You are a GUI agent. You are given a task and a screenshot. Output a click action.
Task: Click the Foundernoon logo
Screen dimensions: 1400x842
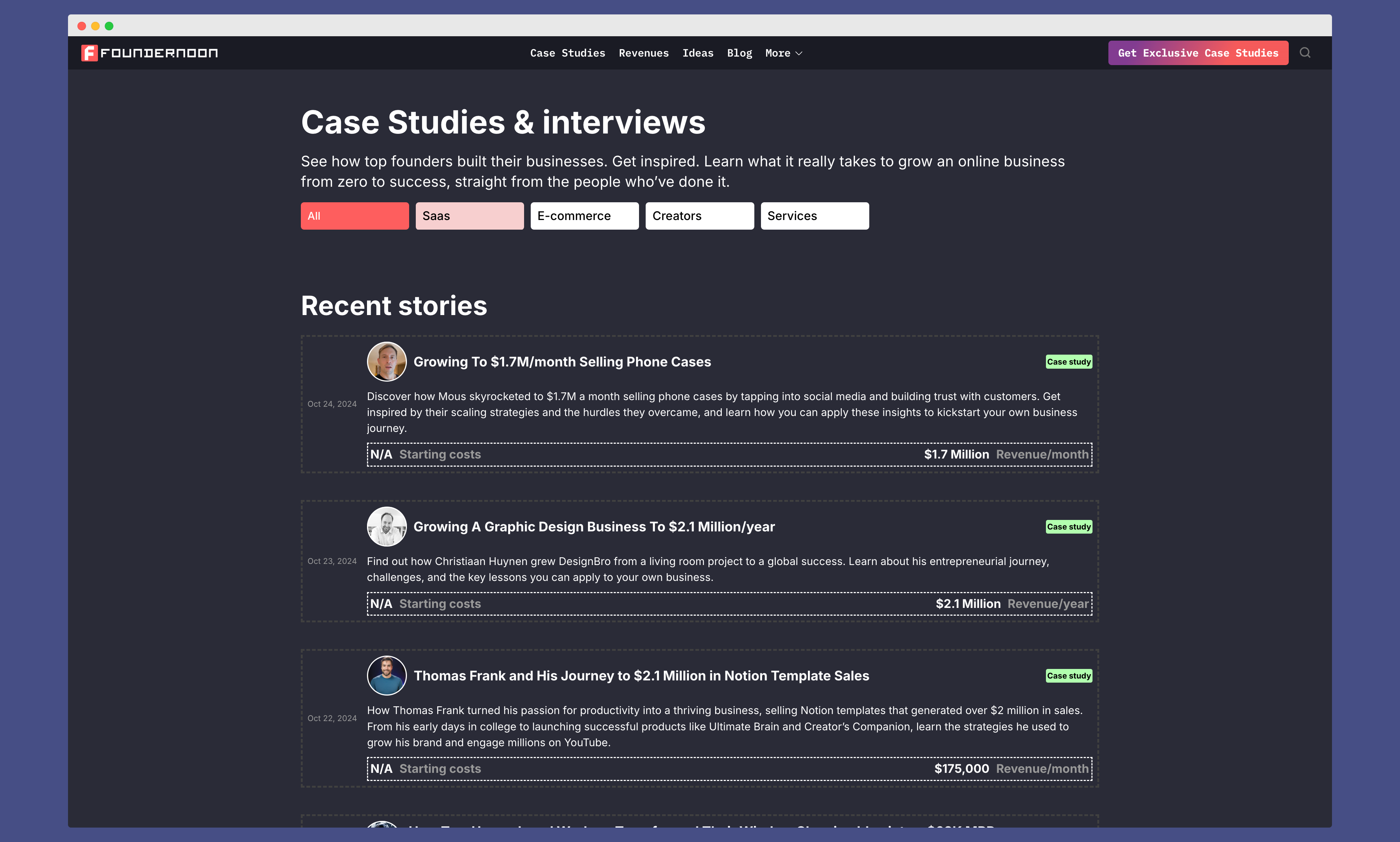point(150,53)
